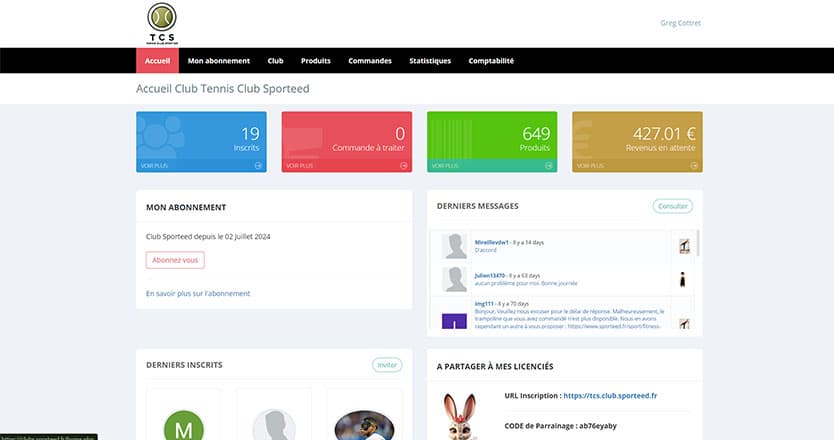This screenshot has height=440, width=834.
Task: Open En savoir plus sur l'abonnement link
Action: coord(198,293)
